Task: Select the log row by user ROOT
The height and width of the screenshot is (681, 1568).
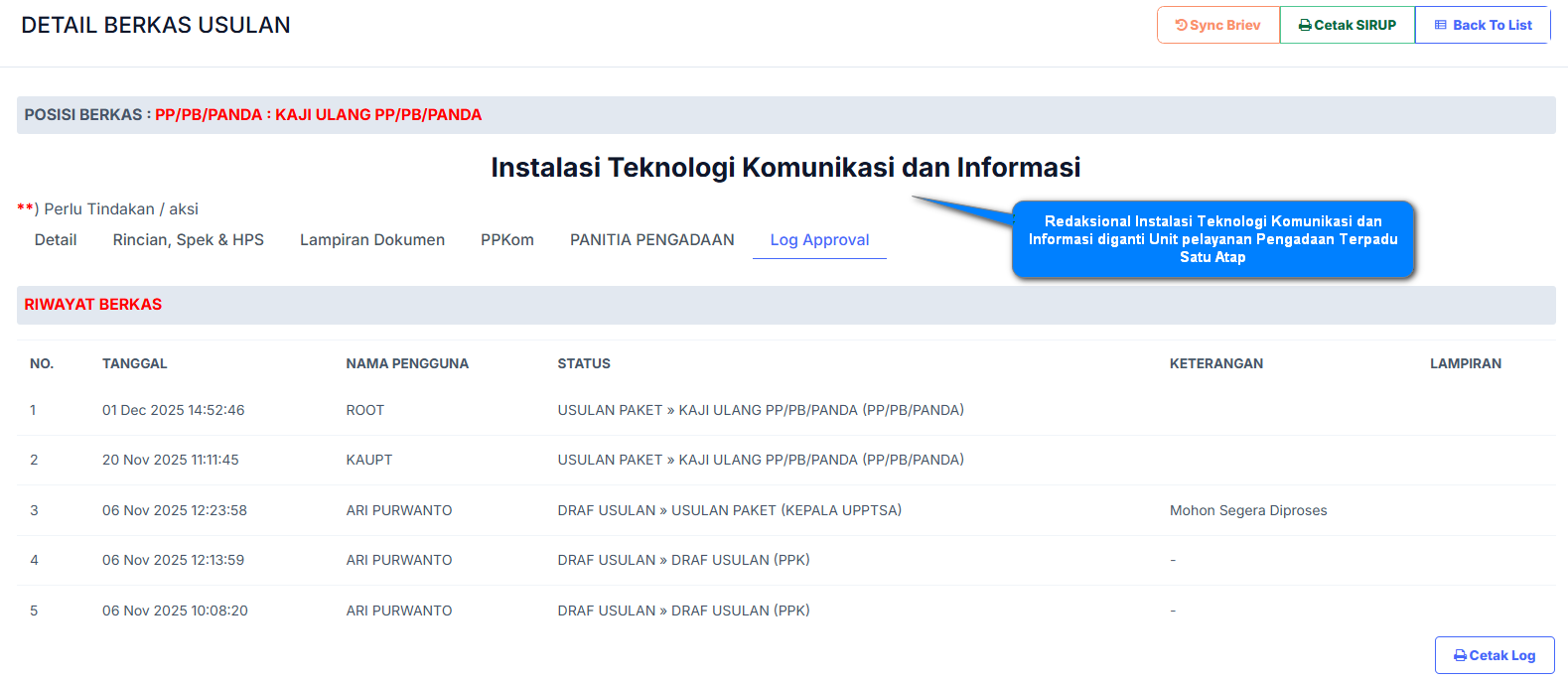Action: (365, 411)
